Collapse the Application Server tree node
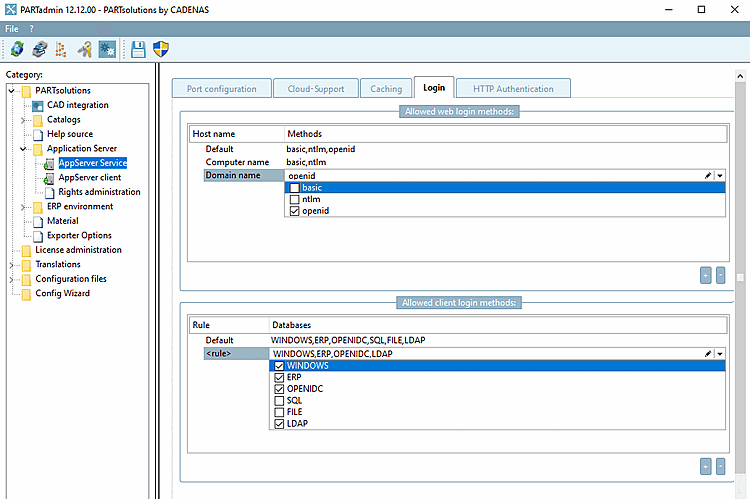 point(22,149)
